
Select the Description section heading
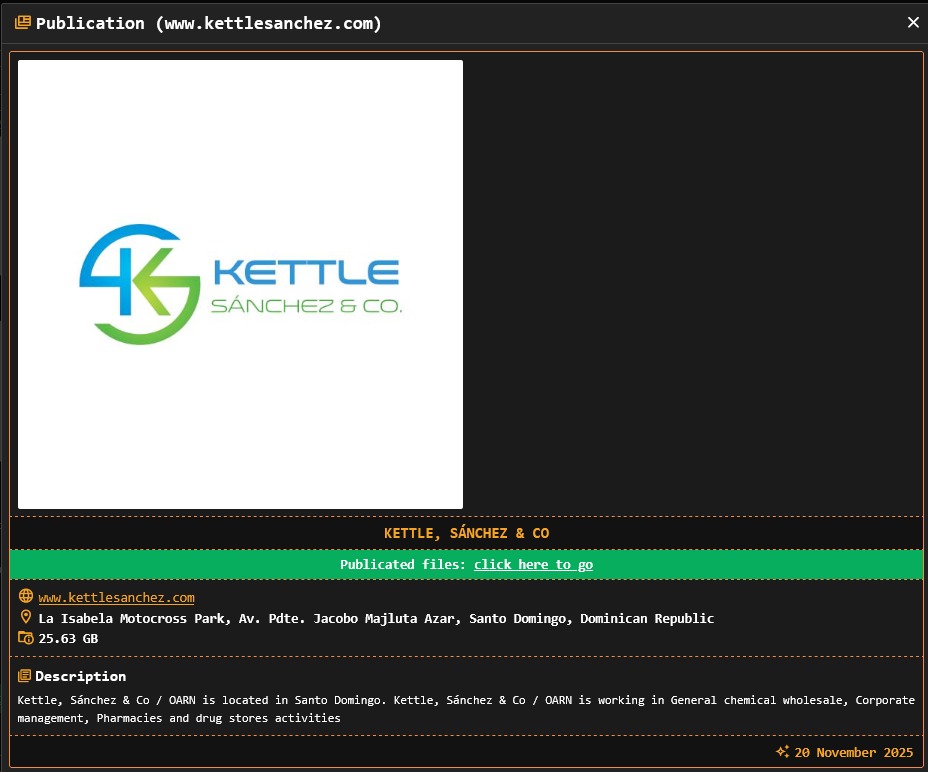coord(80,675)
